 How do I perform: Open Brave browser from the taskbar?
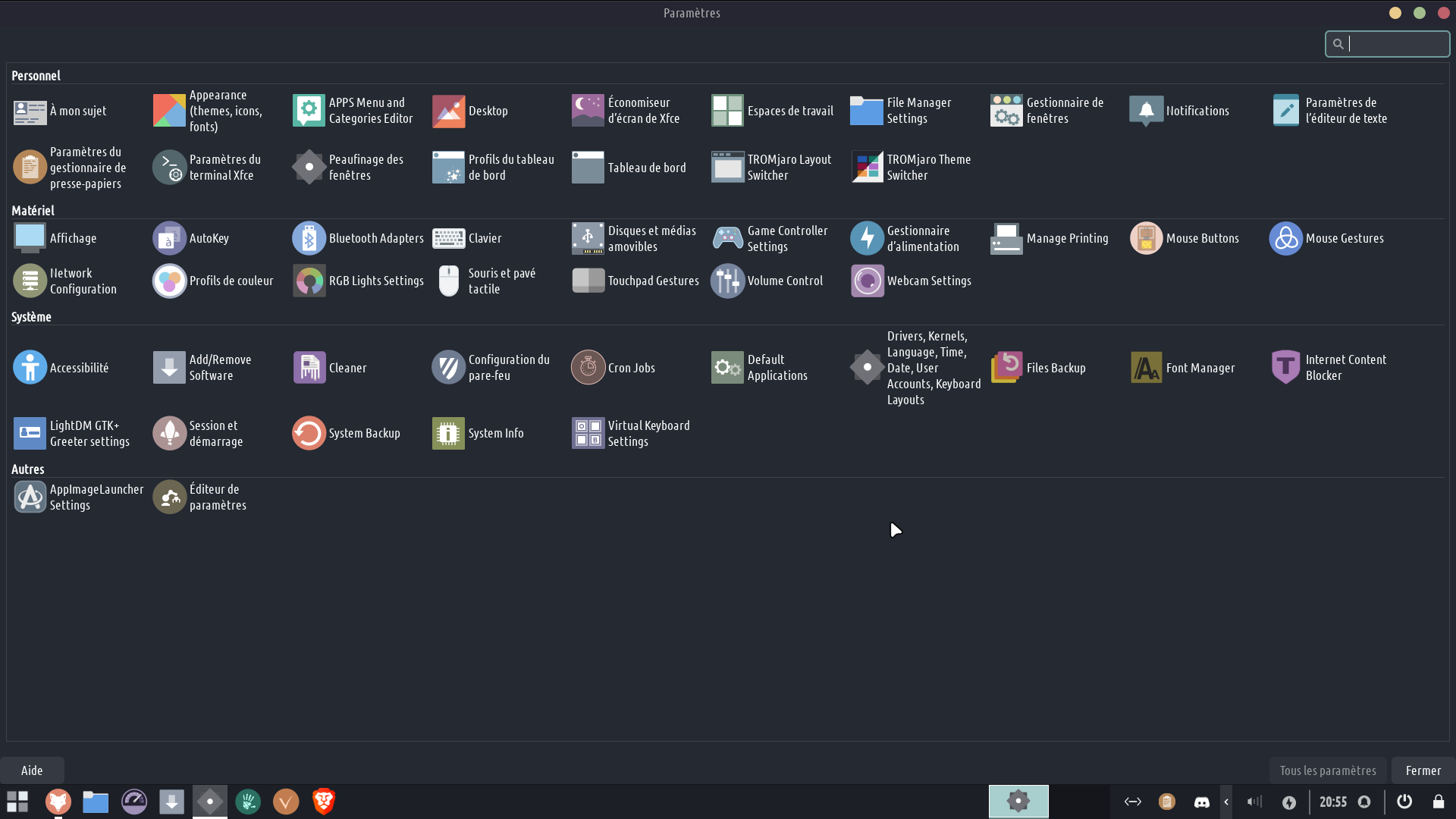pos(324,802)
